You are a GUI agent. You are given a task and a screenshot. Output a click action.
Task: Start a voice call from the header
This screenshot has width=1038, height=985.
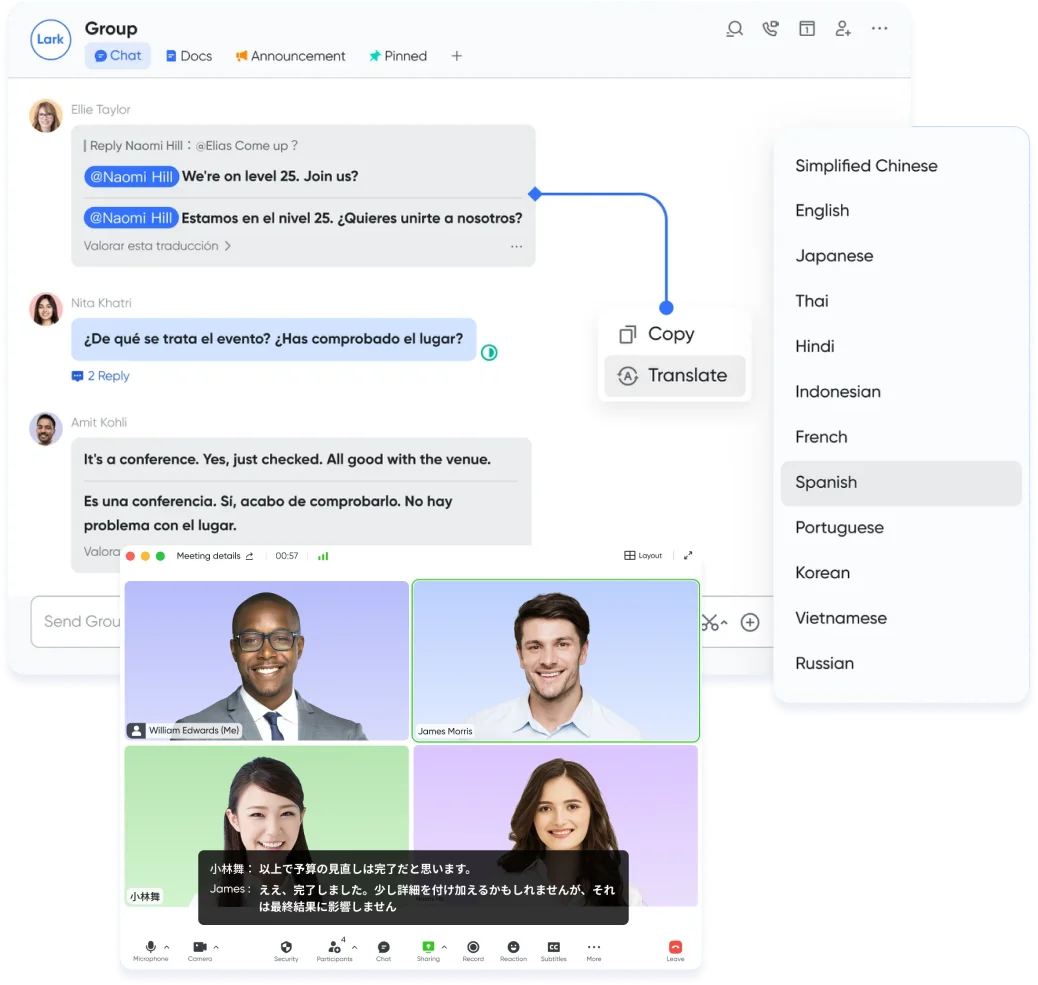[x=769, y=29]
